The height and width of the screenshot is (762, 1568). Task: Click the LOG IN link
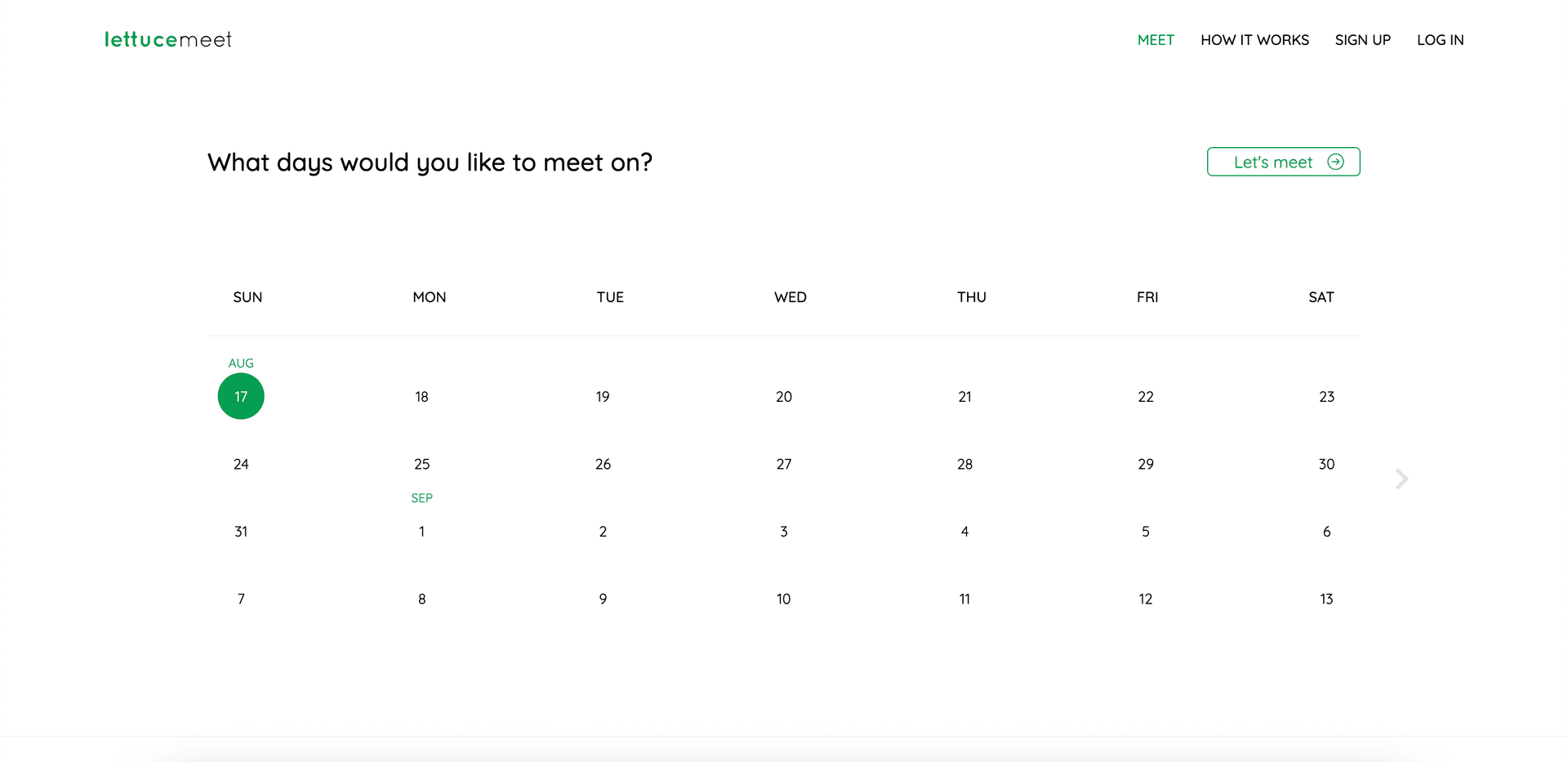[1441, 39]
